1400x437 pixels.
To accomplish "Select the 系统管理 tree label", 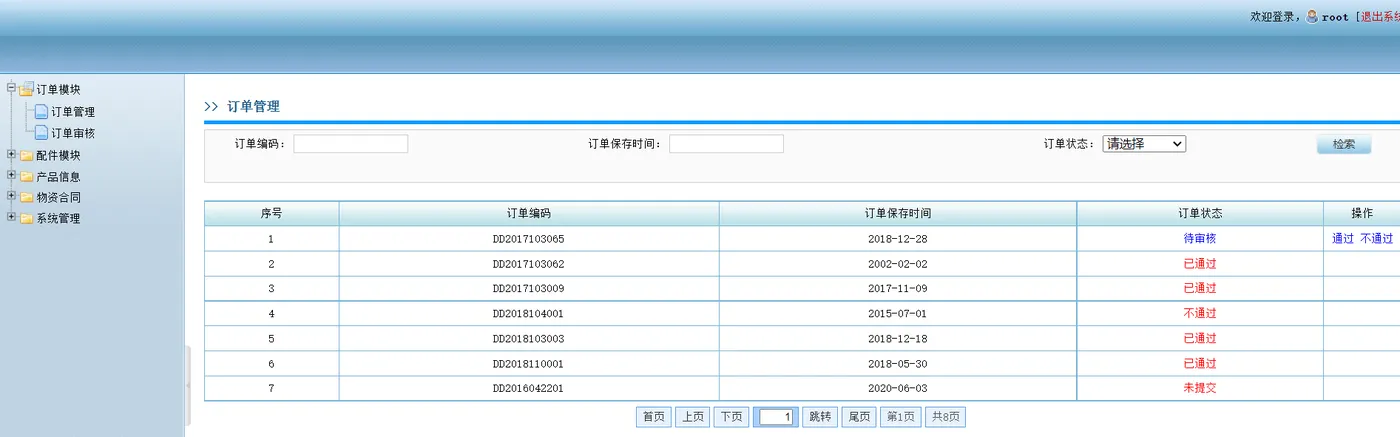I will (58, 219).
